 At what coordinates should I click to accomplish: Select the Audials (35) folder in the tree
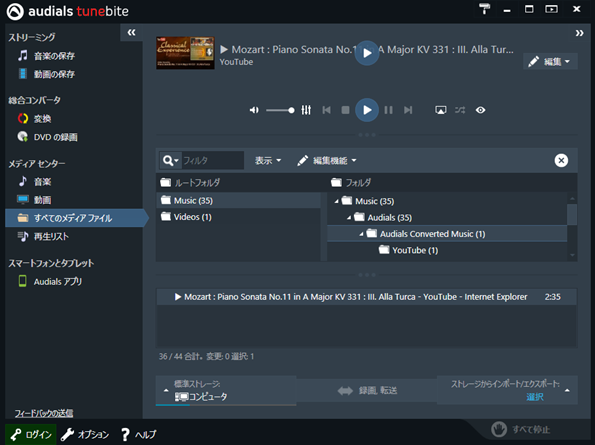tap(383, 217)
